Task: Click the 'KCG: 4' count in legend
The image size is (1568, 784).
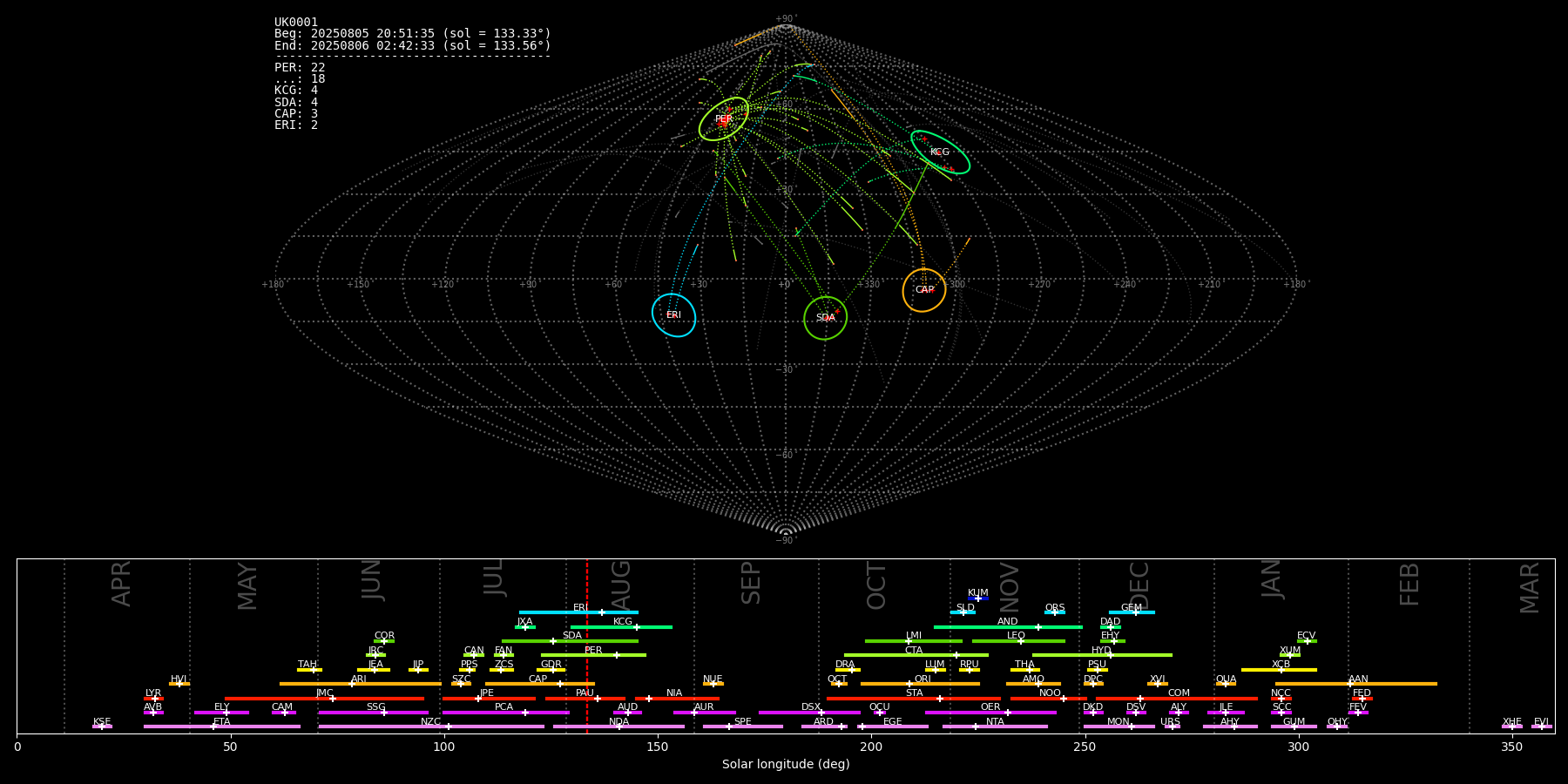Action: pyautogui.click(x=296, y=91)
